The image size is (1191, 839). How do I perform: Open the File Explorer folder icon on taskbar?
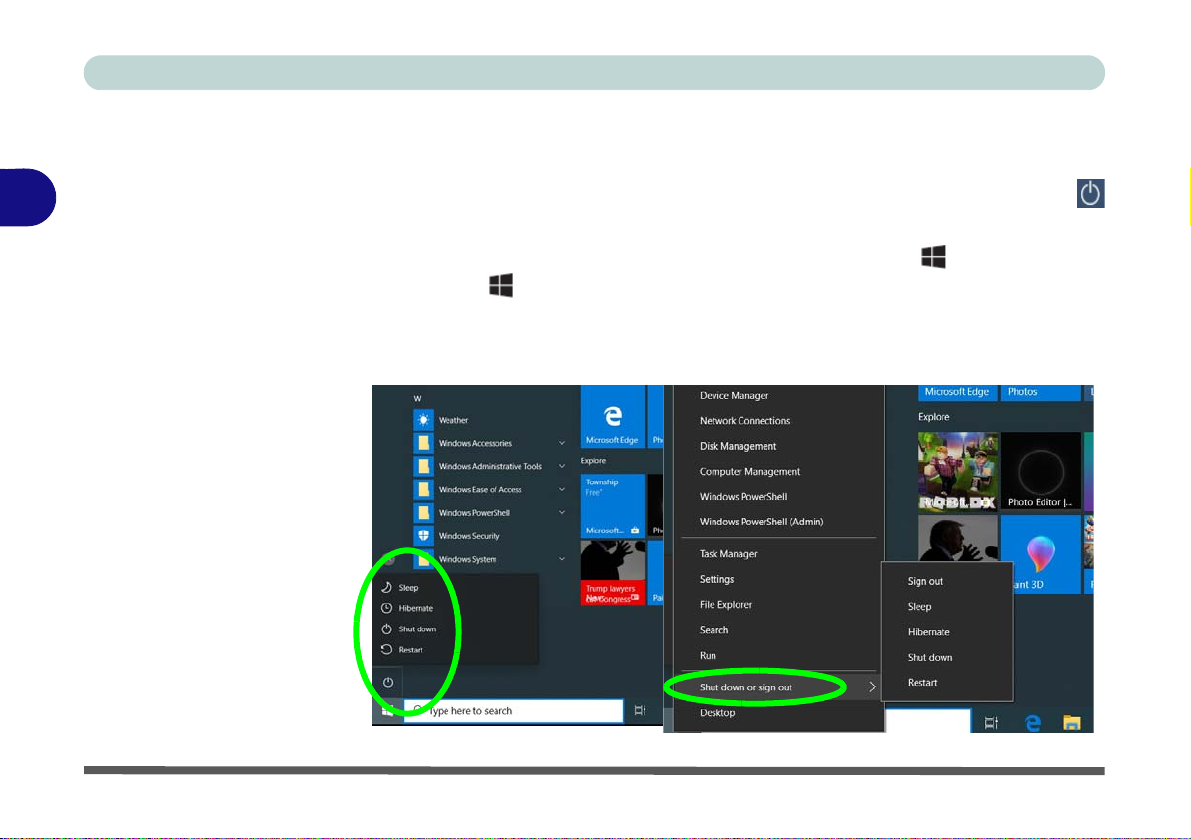(x=1072, y=723)
